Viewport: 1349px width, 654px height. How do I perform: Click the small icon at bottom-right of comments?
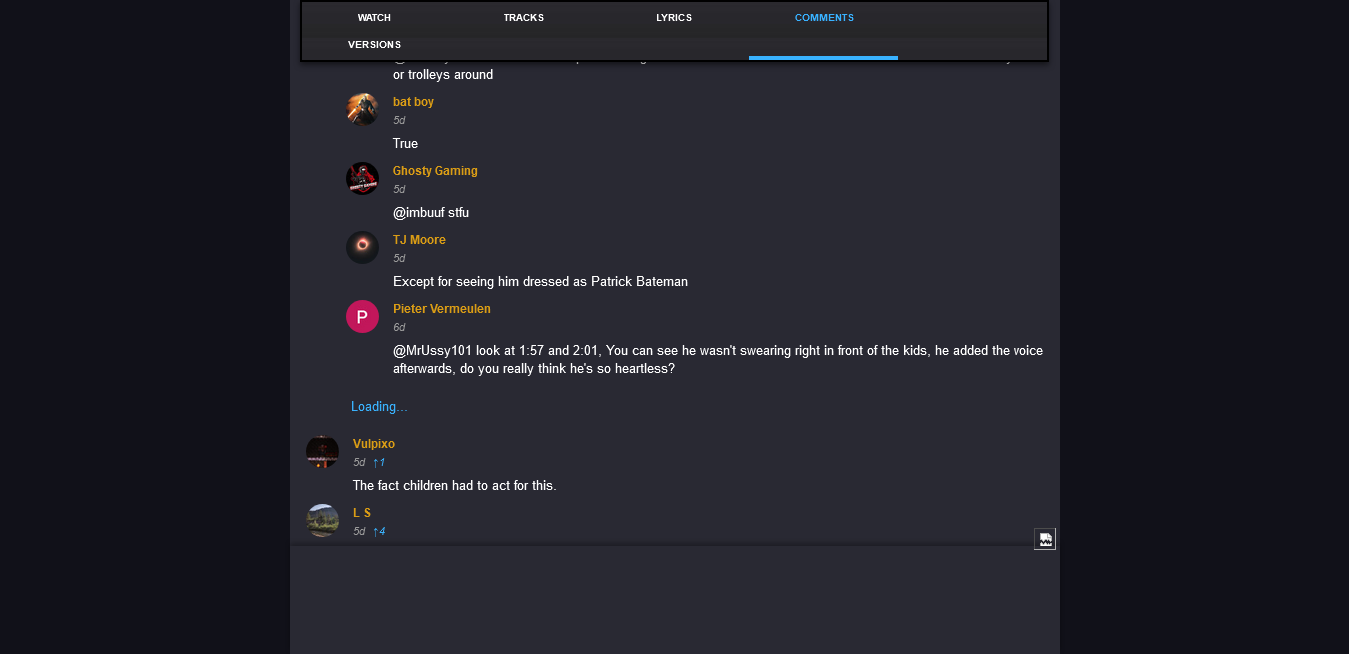[1045, 539]
